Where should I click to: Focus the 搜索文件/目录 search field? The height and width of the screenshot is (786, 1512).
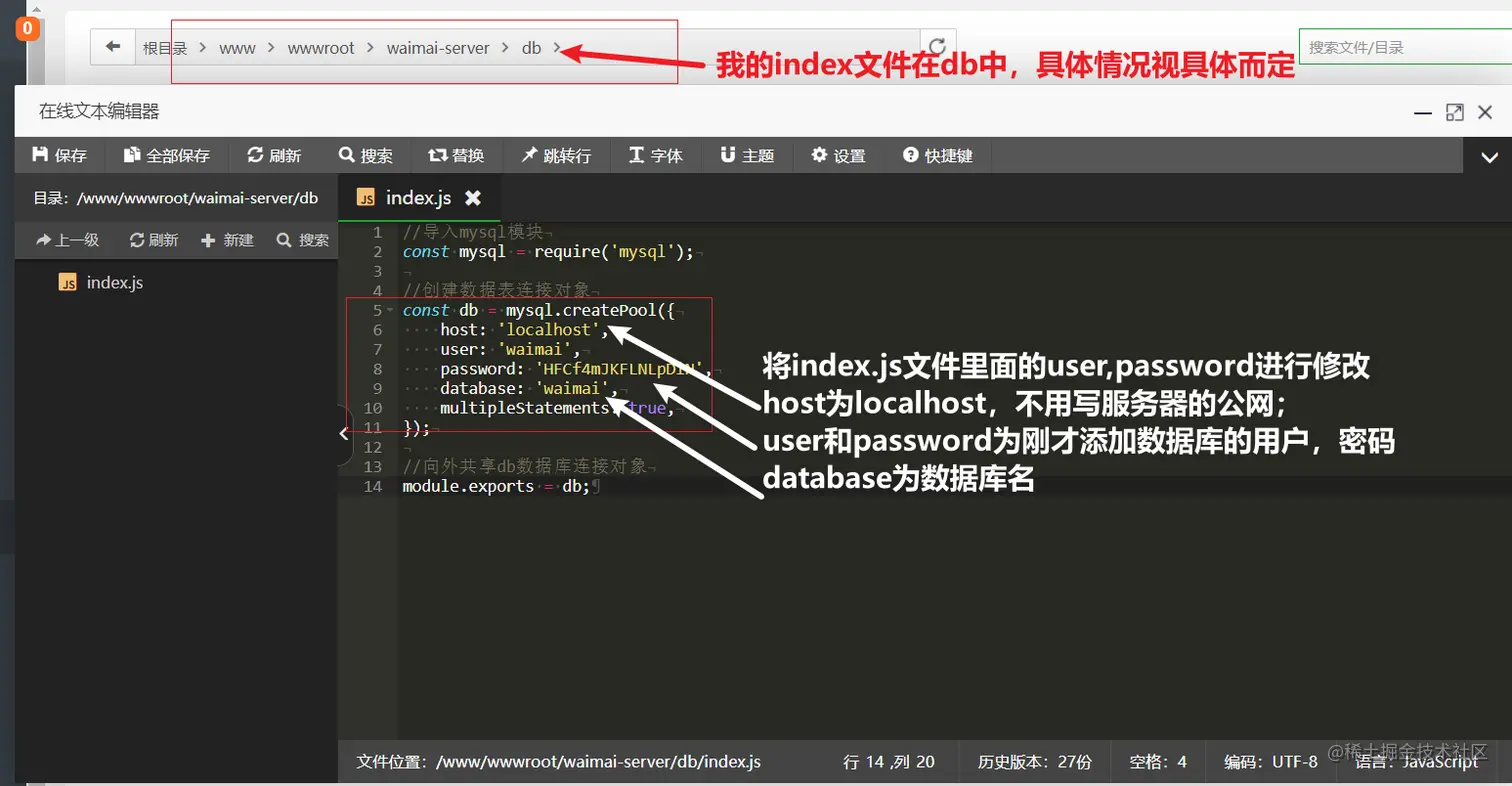coord(1405,47)
